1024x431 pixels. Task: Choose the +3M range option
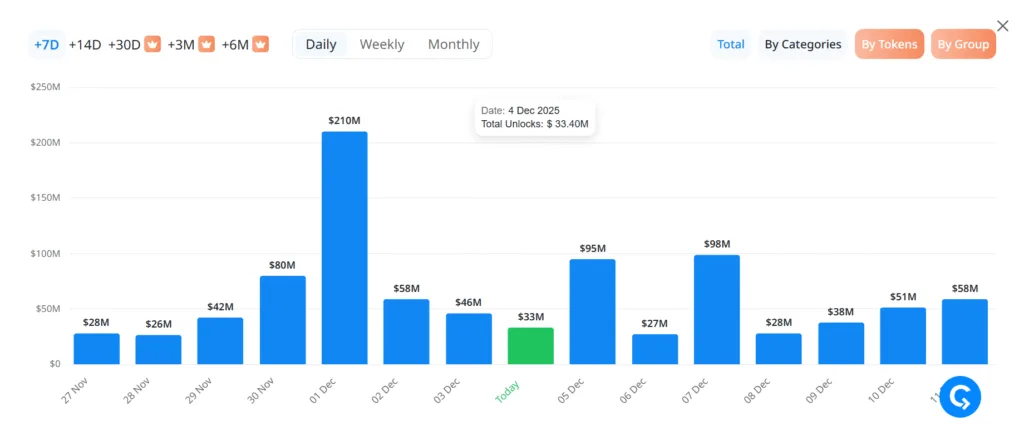tap(181, 44)
